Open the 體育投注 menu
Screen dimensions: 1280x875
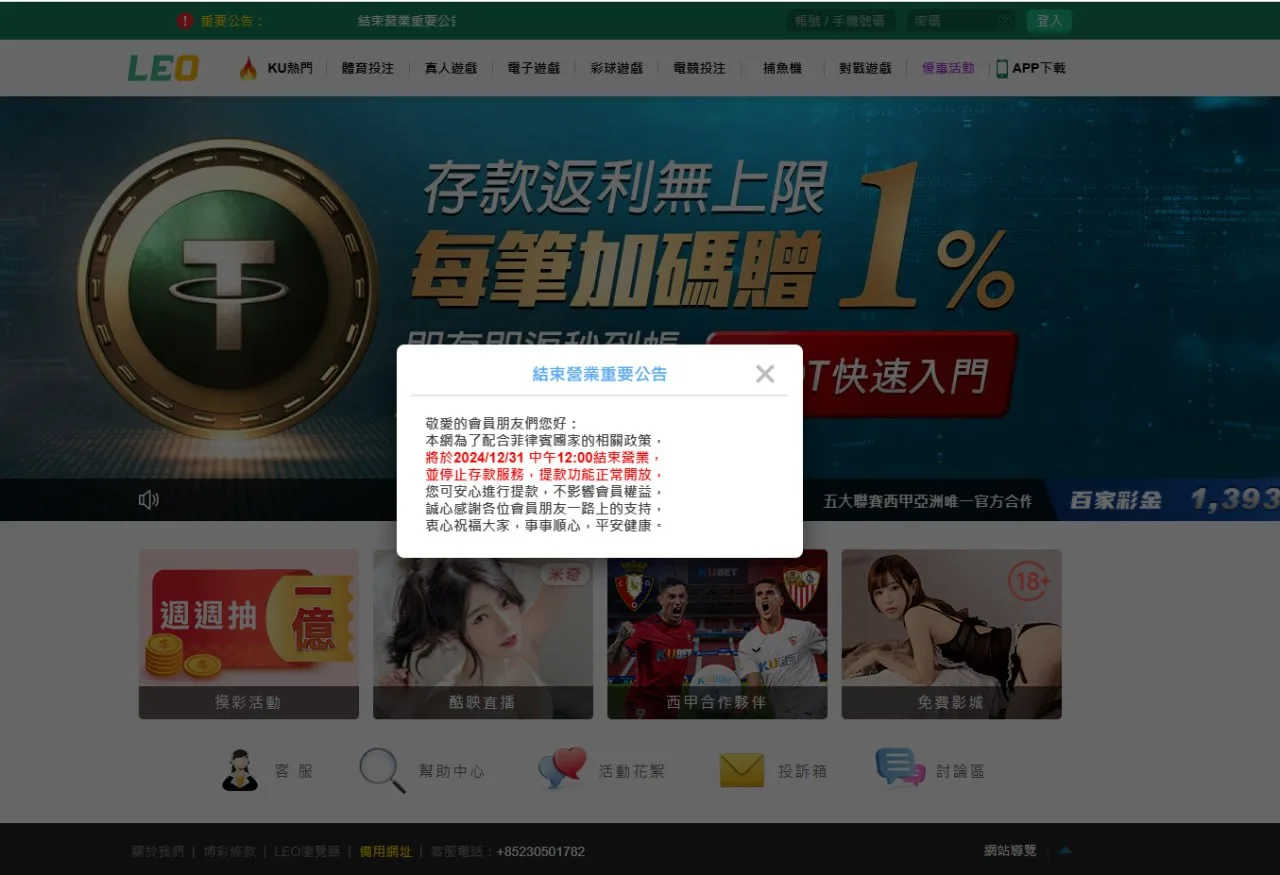(367, 68)
